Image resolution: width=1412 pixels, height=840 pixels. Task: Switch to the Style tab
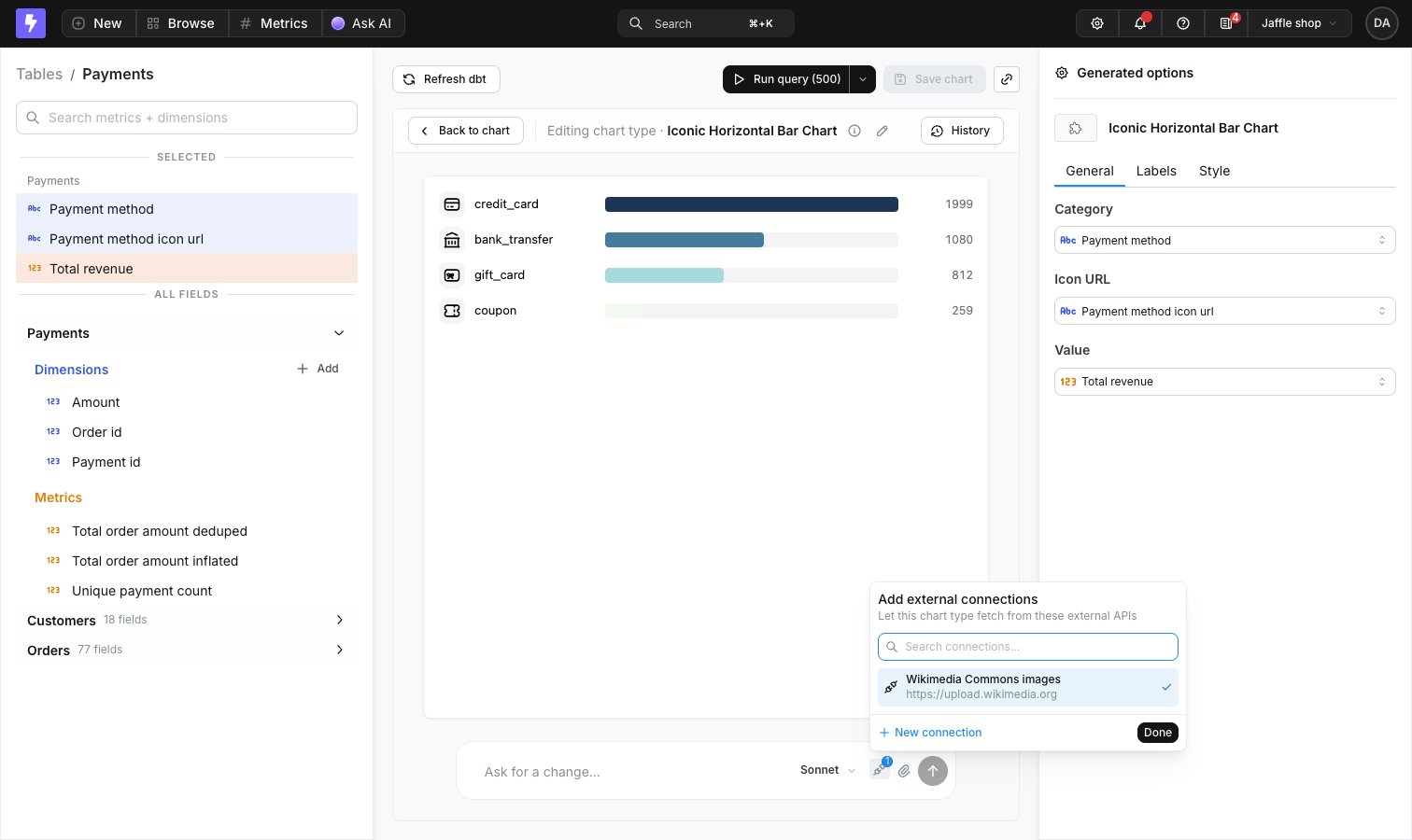tap(1214, 171)
